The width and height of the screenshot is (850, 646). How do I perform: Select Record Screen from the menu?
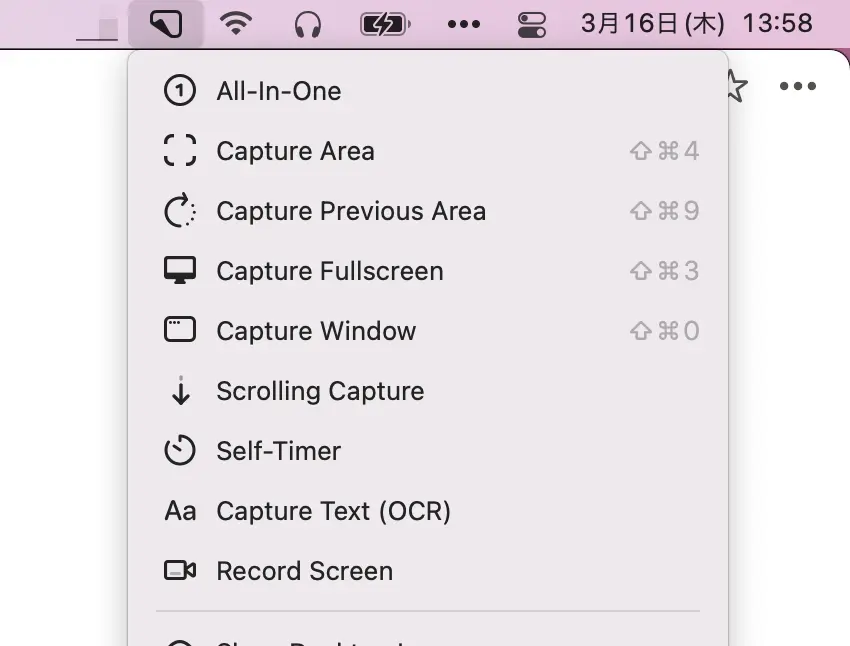pyautogui.click(x=428, y=571)
